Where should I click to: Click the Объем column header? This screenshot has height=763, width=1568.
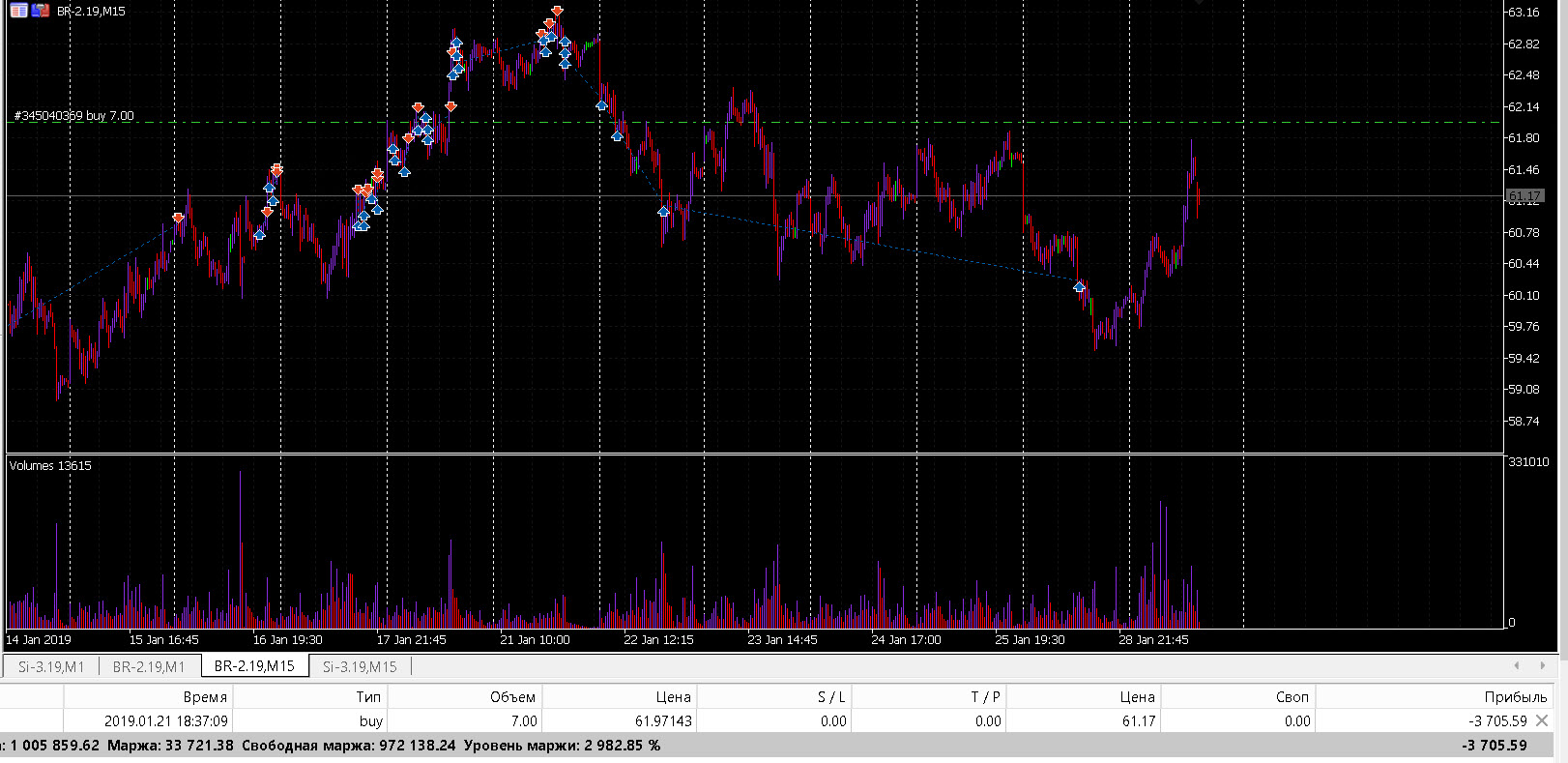pos(512,696)
